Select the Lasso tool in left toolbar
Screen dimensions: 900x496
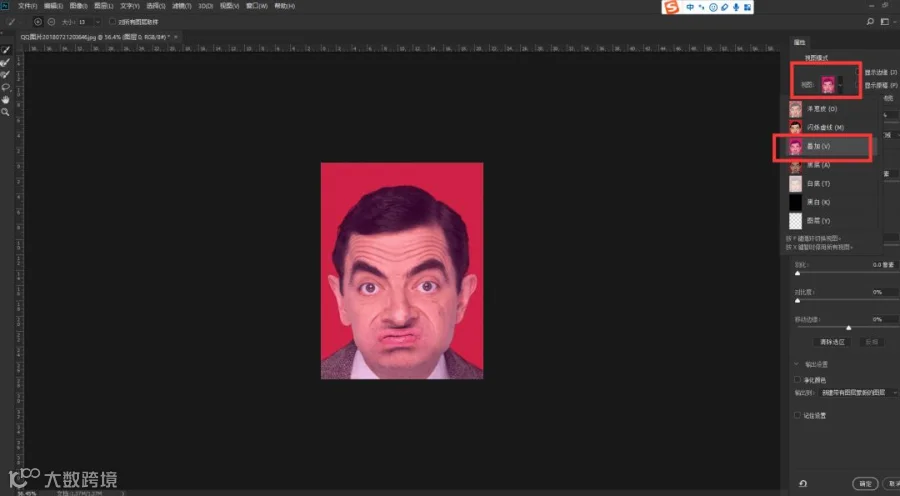point(6,87)
